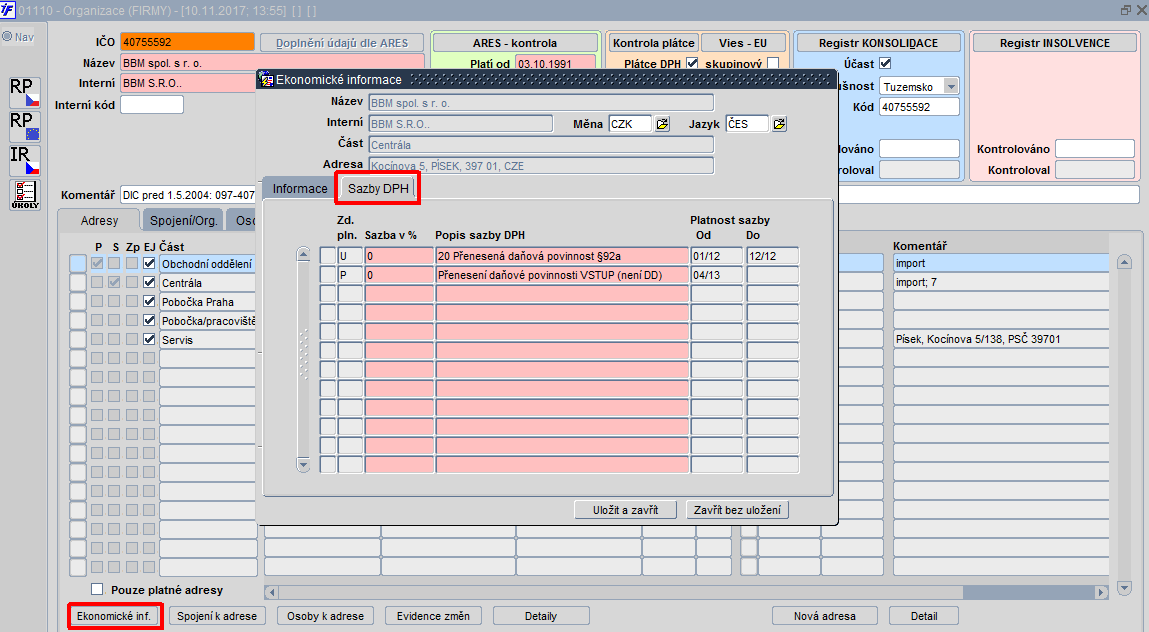1149x632 pixels.
Task: Click the Nav radio icon
Action: point(7,37)
